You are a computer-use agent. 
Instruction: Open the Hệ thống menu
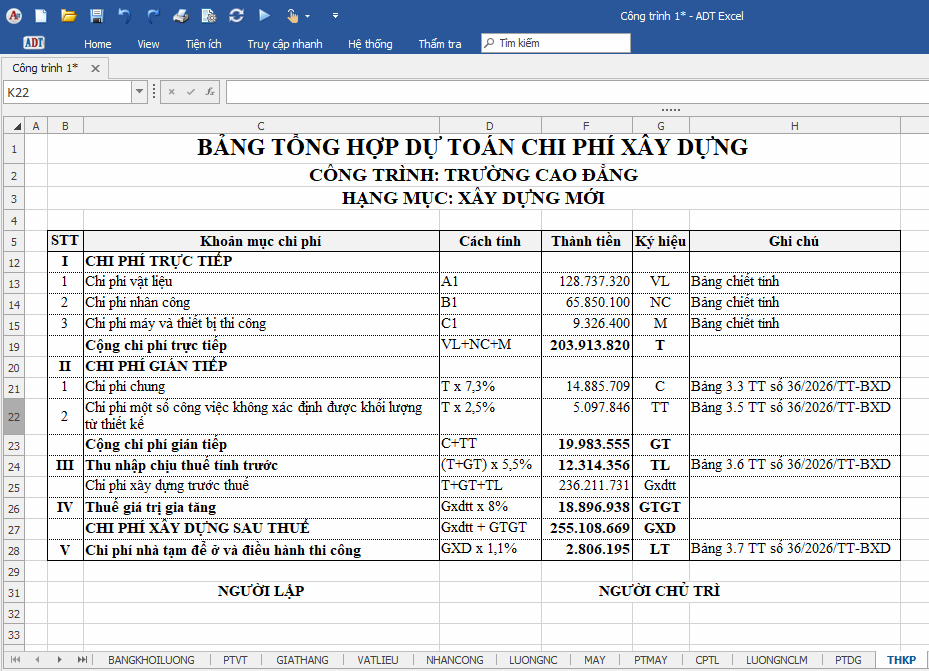[x=370, y=44]
